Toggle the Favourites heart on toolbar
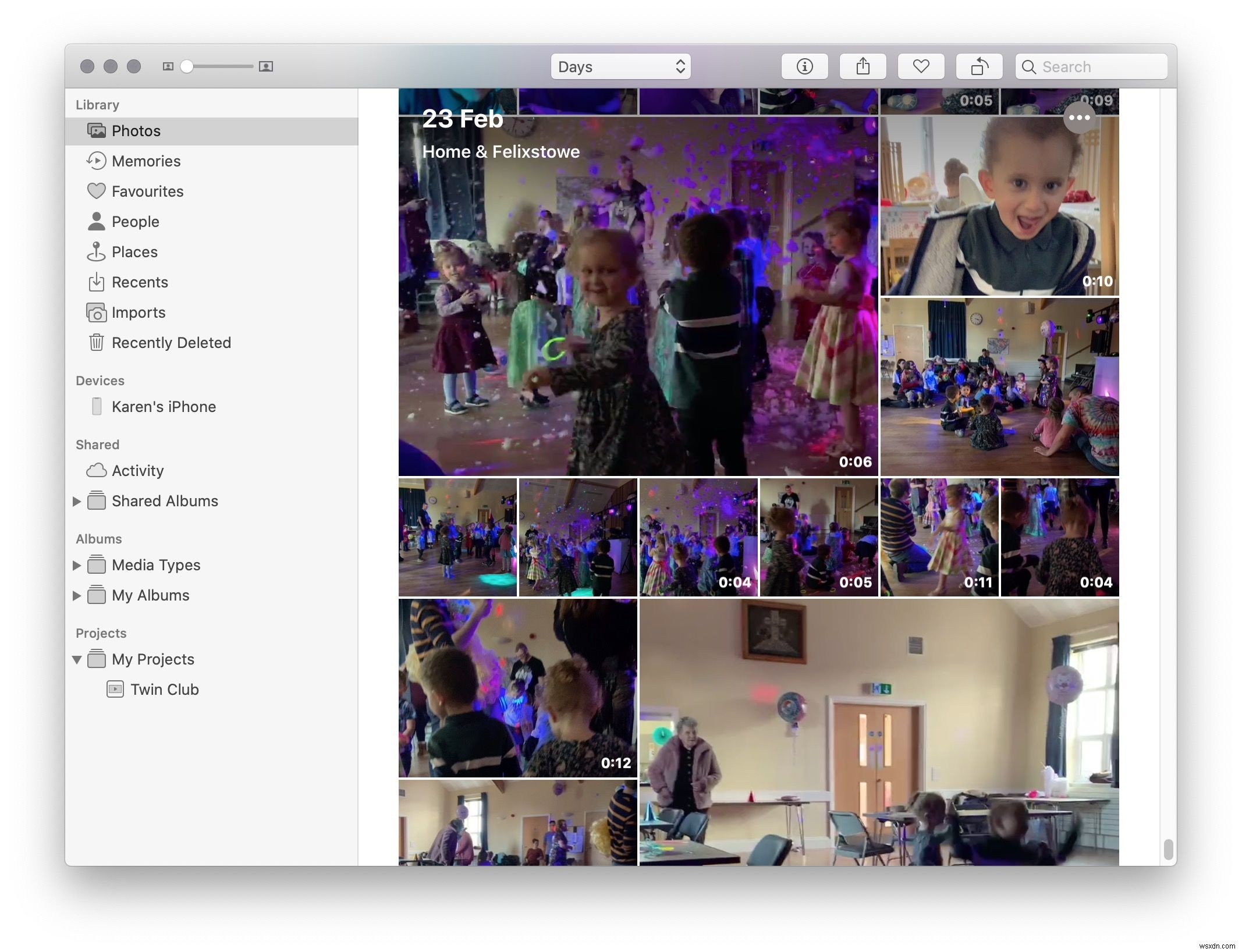1242x952 pixels. point(921,66)
